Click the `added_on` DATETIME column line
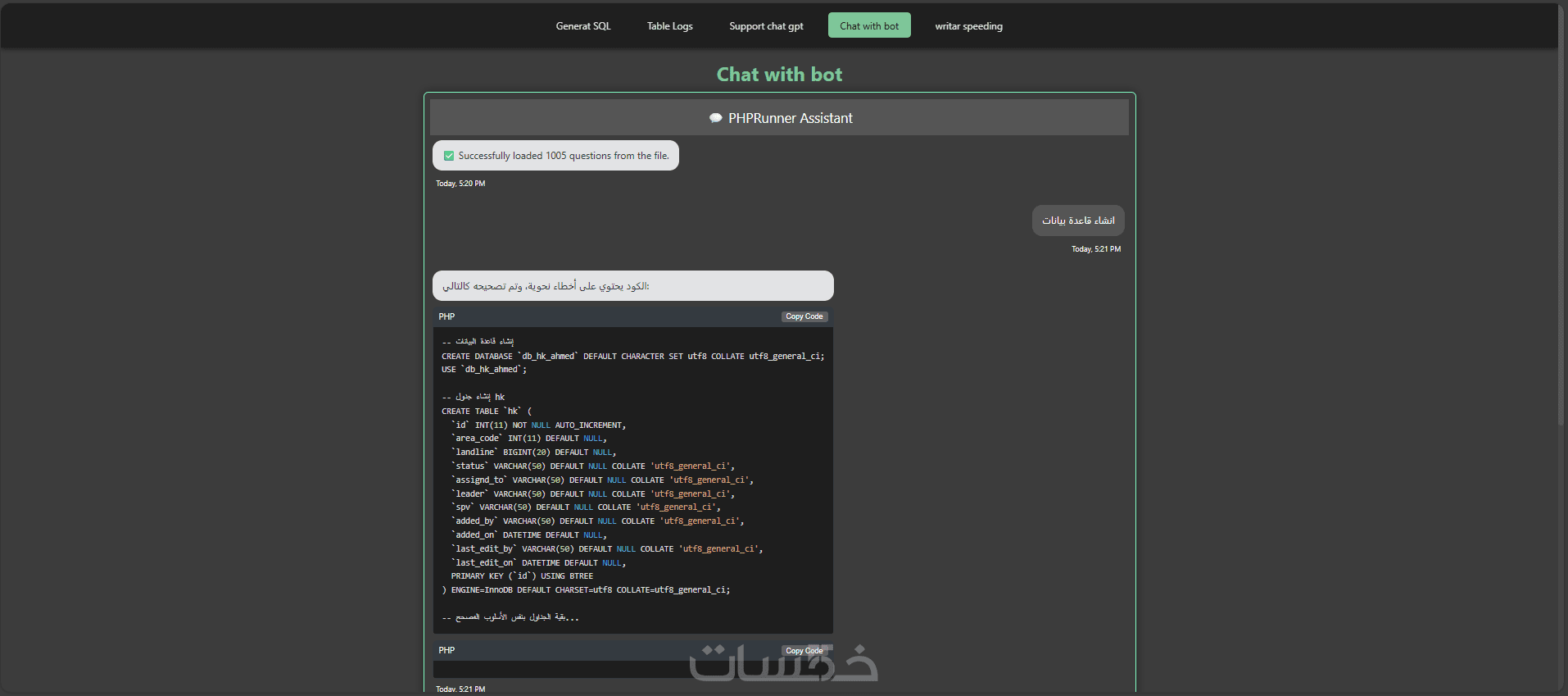The height and width of the screenshot is (696, 1568). [529, 535]
